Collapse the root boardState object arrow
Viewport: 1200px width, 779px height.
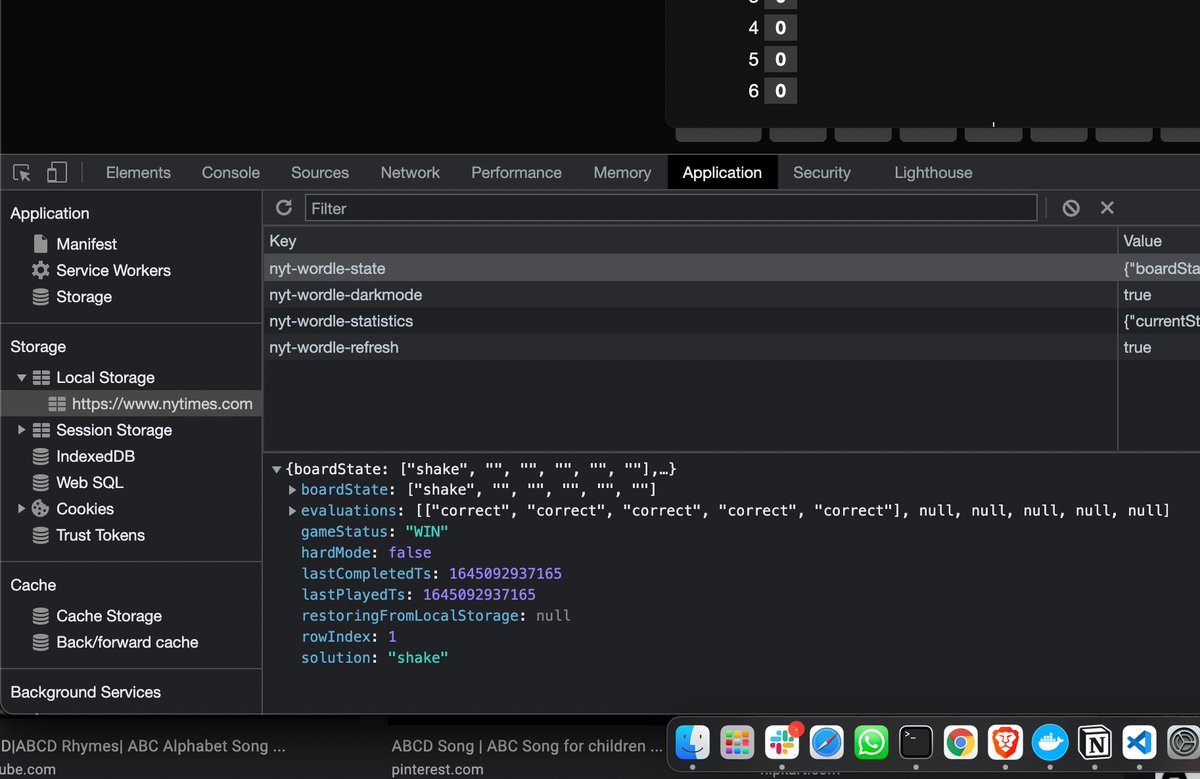click(277, 469)
